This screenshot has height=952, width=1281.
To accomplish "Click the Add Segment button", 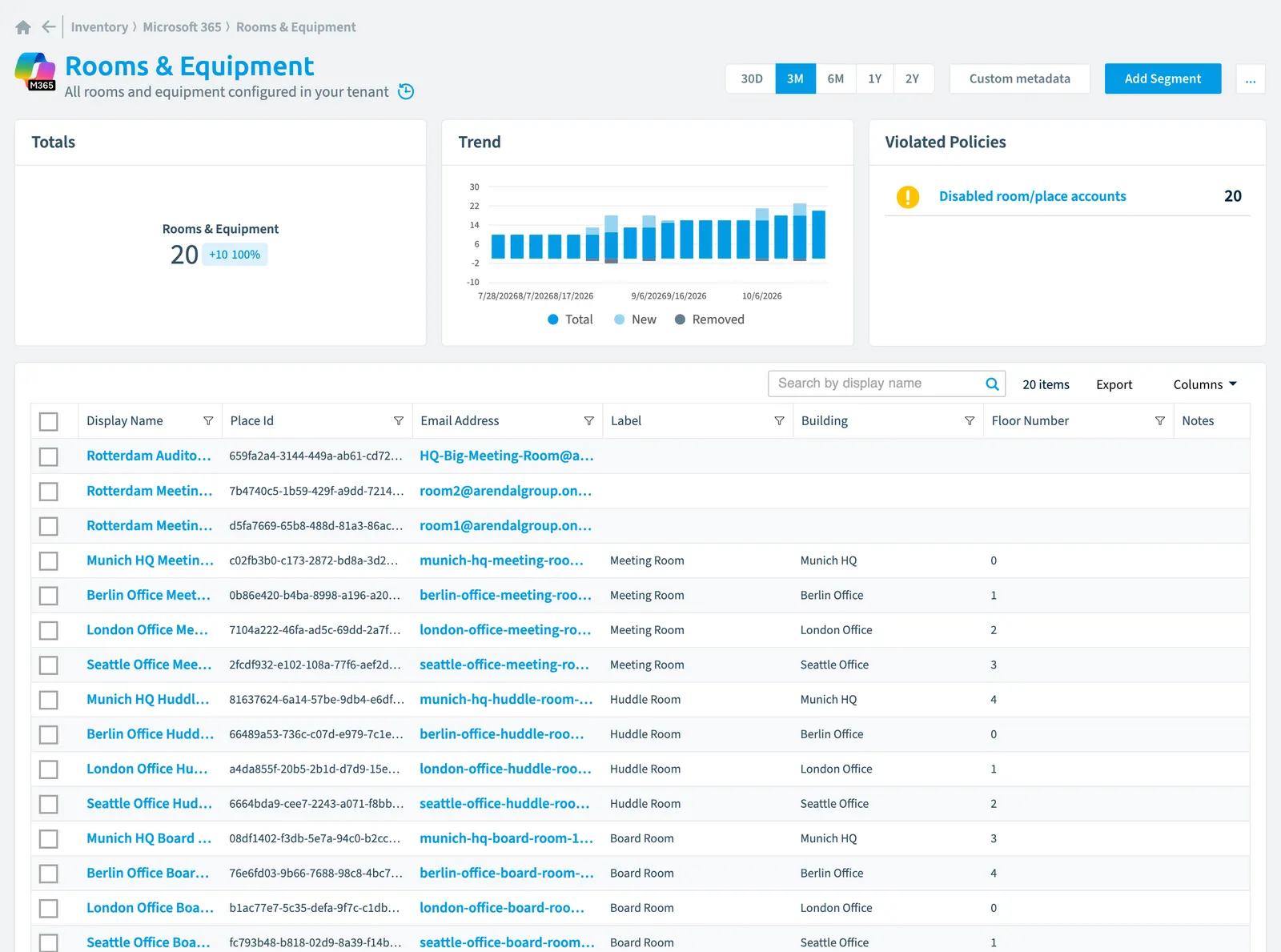I will pos(1163,78).
